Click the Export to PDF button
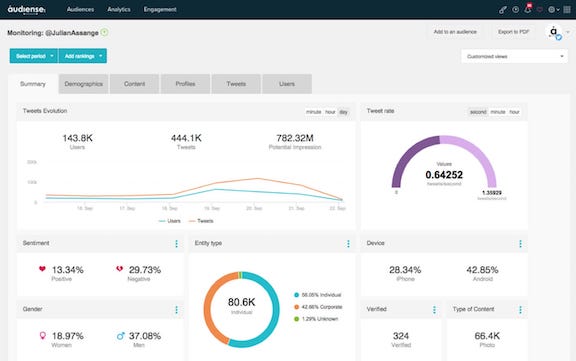 513,32
